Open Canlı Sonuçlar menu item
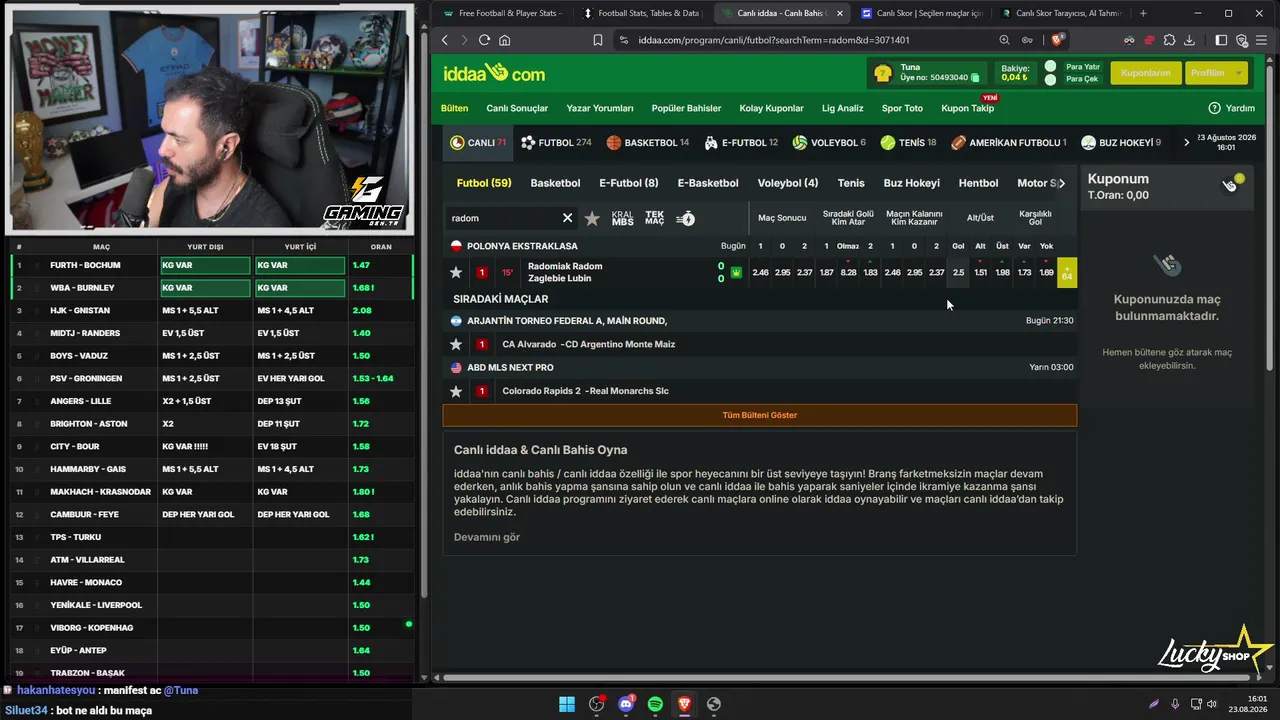 tap(517, 108)
